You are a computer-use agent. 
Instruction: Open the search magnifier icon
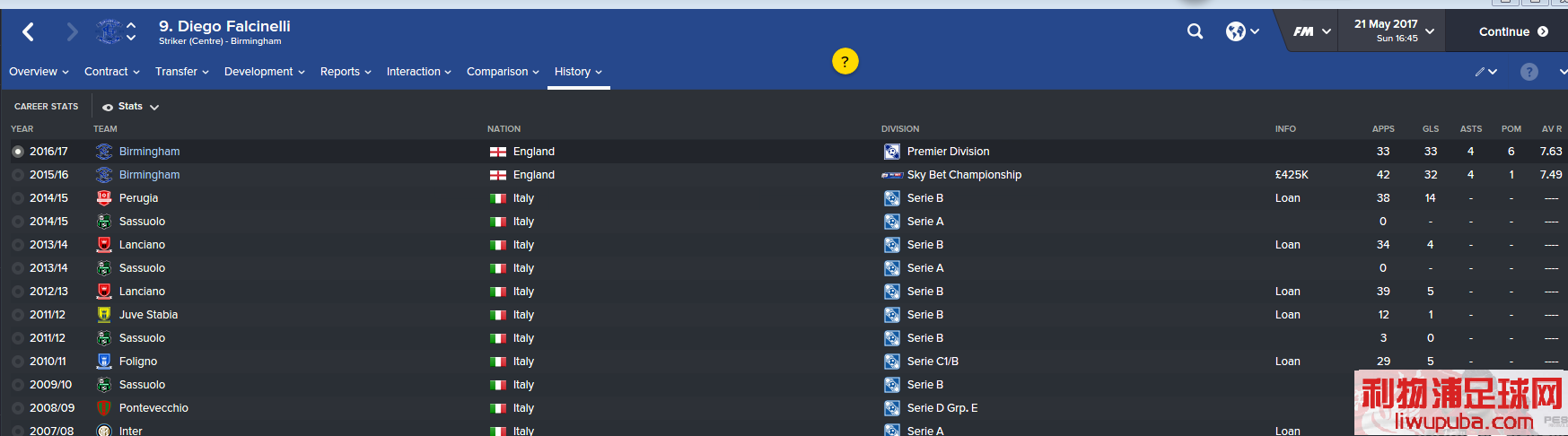(1195, 31)
